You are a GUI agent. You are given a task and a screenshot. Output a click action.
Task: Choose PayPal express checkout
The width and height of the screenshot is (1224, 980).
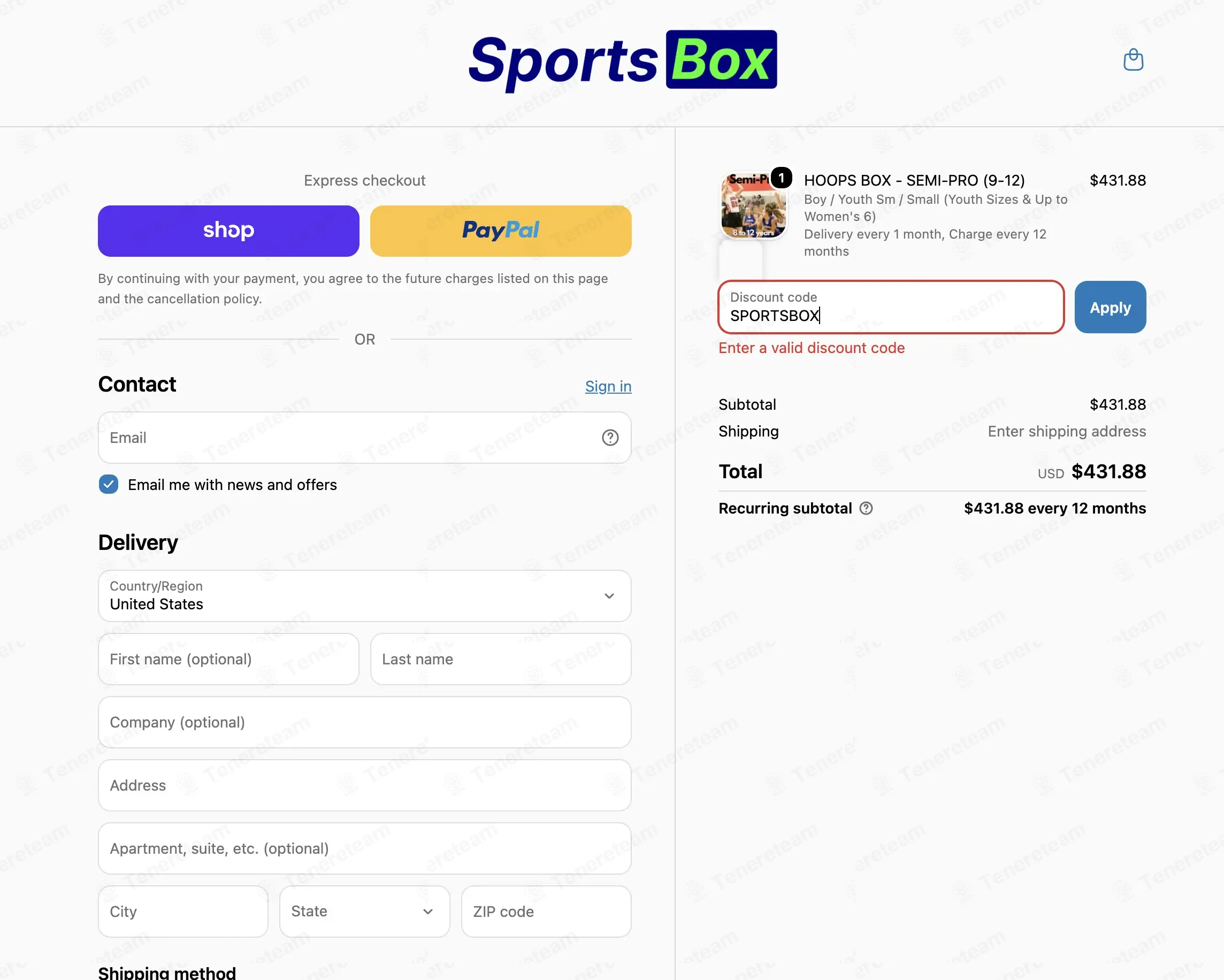click(501, 231)
